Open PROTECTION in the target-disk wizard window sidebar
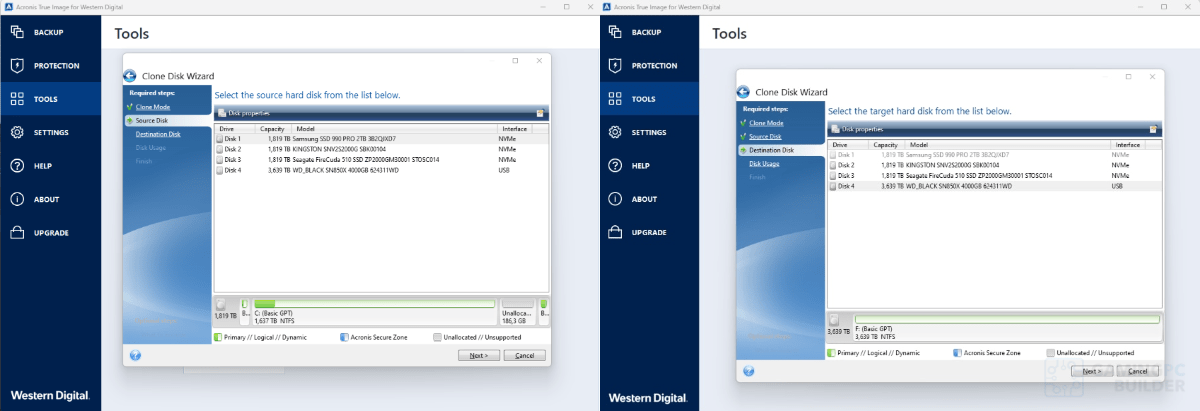This screenshot has width=1200, height=411. 649,65
